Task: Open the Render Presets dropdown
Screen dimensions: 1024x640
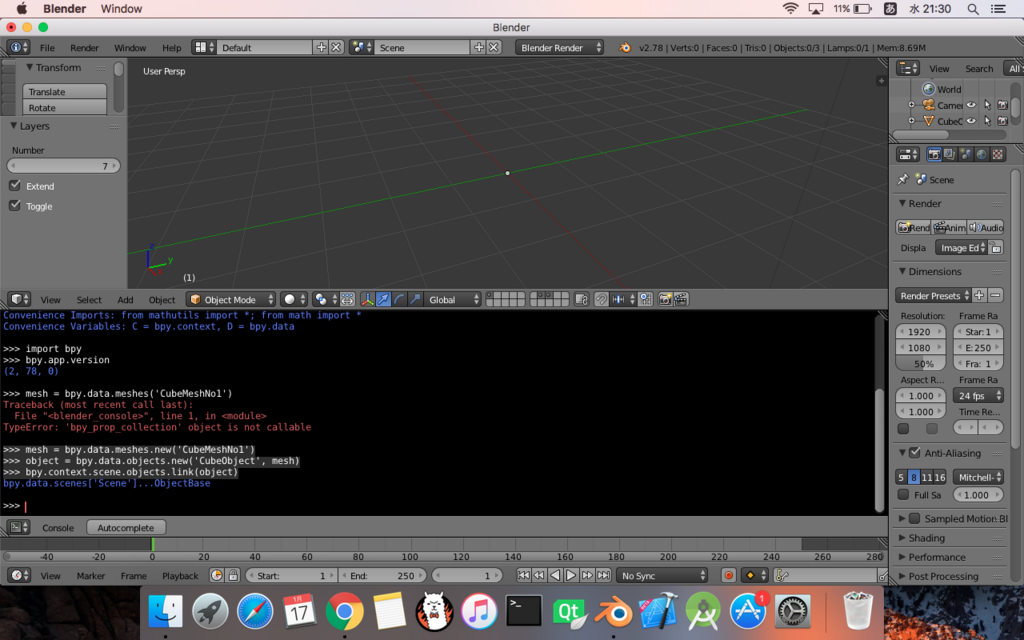Action: [934, 295]
